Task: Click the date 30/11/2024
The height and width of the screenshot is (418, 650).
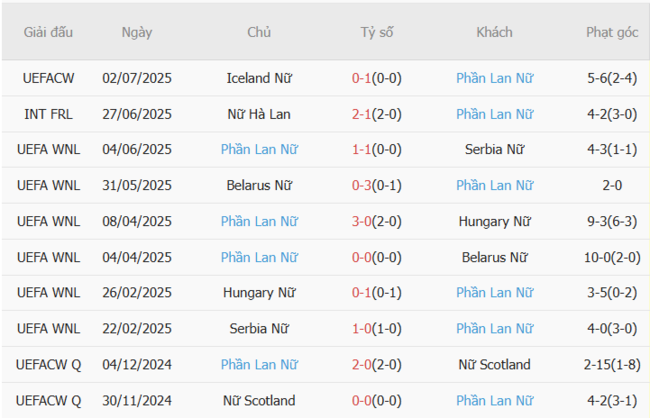Action: pos(137,401)
